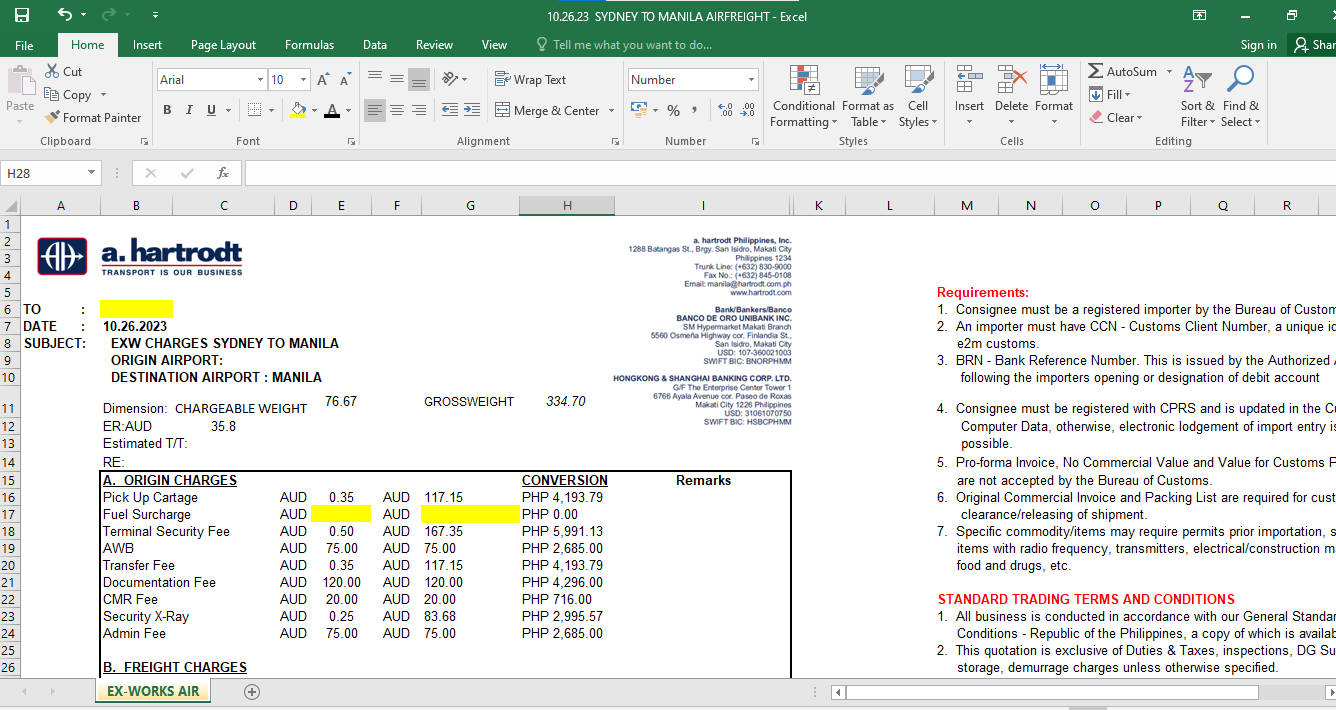
Task: Click insert function fx button
Action: 223,173
